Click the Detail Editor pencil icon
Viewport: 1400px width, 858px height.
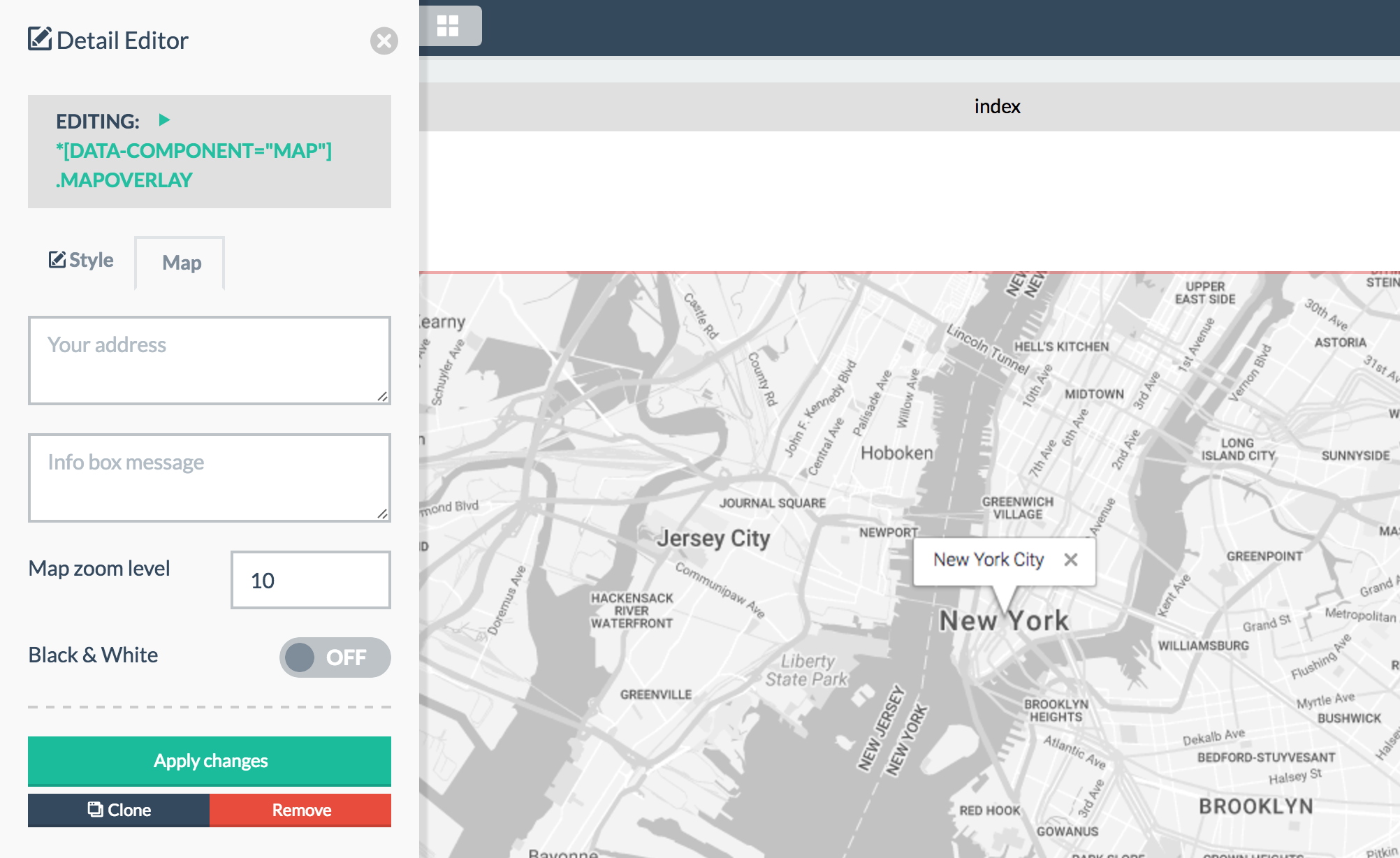[x=40, y=39]
